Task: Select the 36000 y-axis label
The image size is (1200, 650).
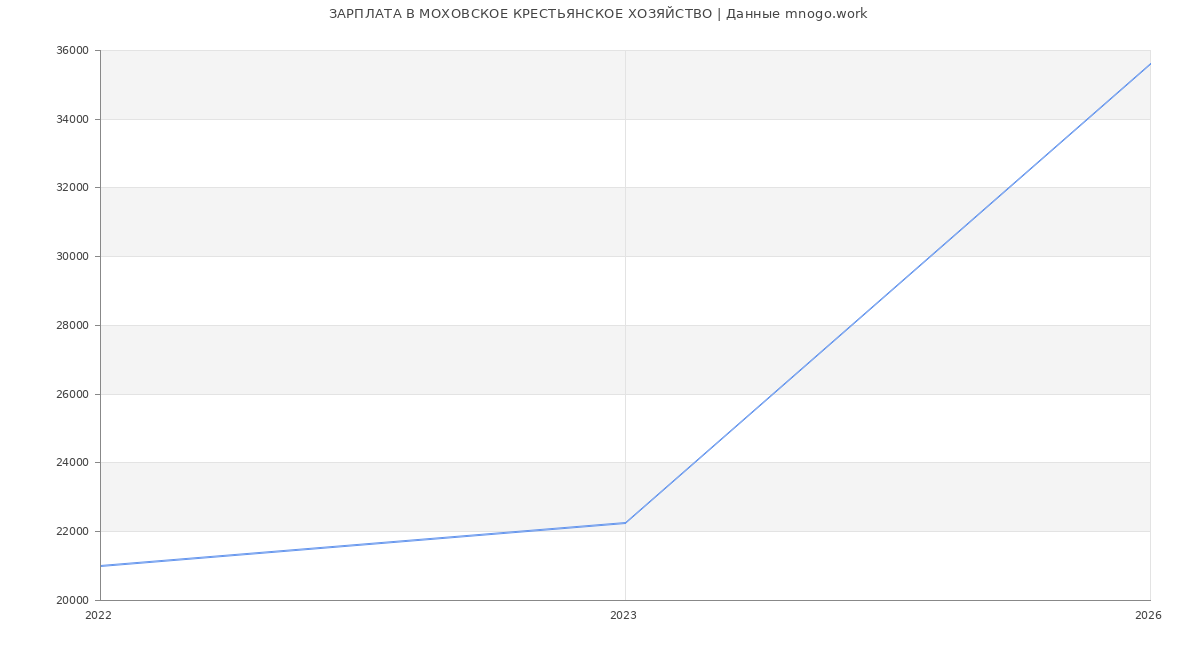Action: coord(74,51)
